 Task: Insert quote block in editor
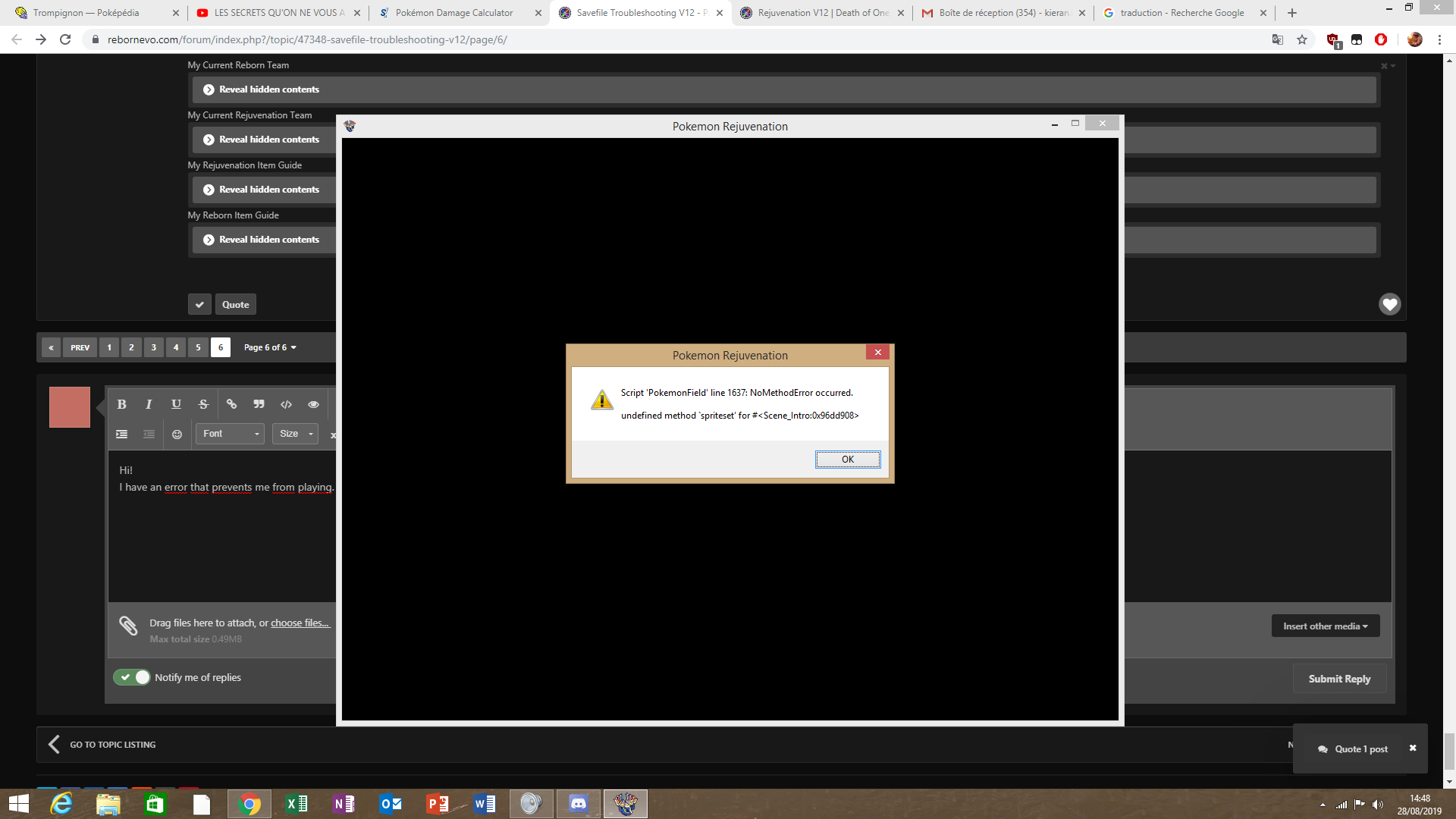[x=259, y=404]
